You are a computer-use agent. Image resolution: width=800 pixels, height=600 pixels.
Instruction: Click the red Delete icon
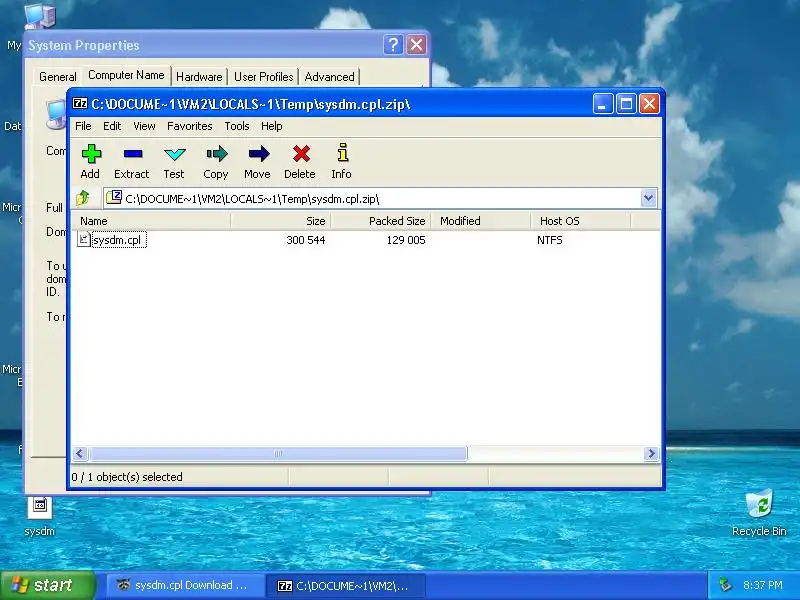tap(301, 154)
